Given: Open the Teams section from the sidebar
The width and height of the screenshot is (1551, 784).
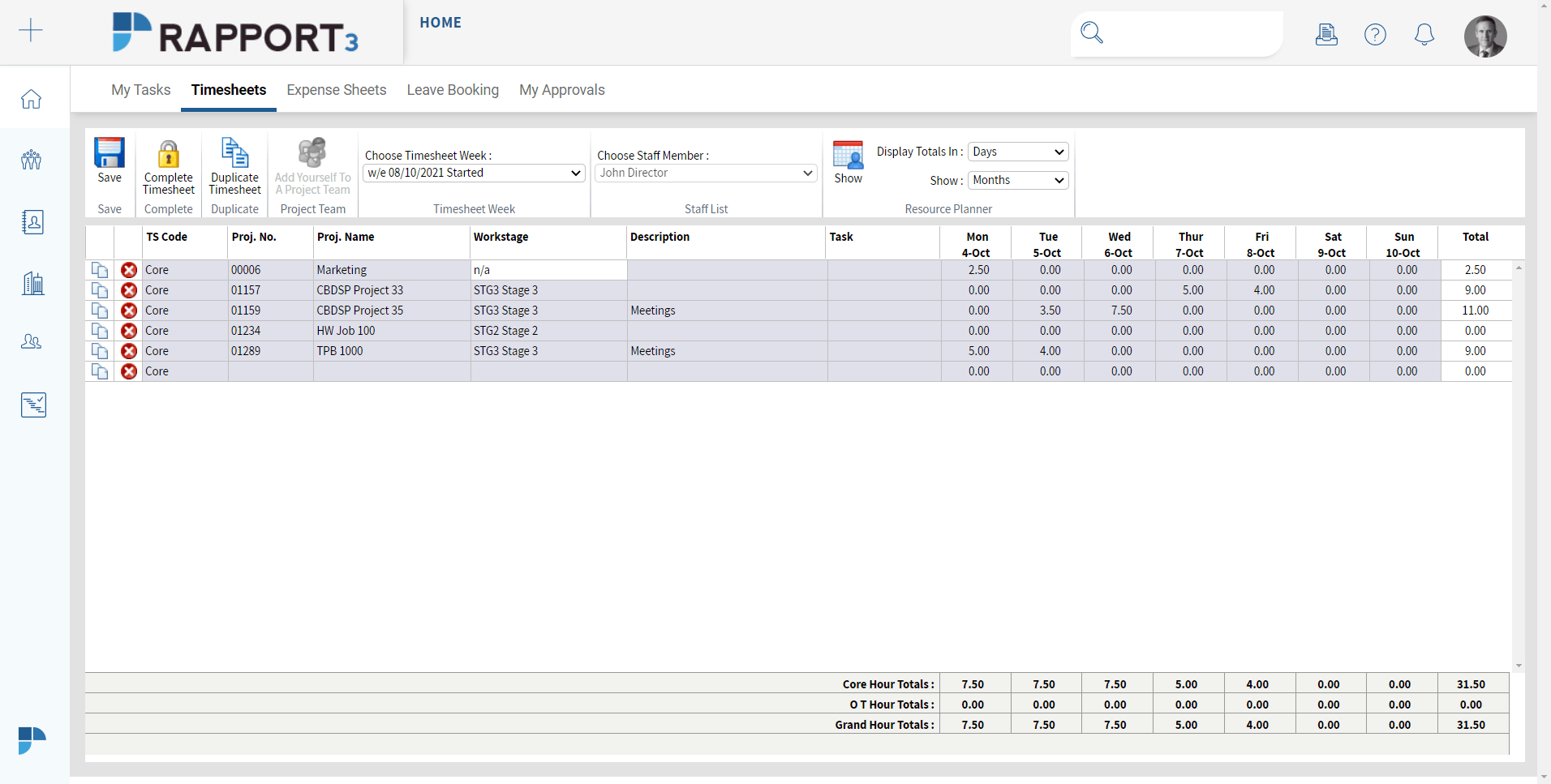Looking at the screenshot, I should coord(30,160).
